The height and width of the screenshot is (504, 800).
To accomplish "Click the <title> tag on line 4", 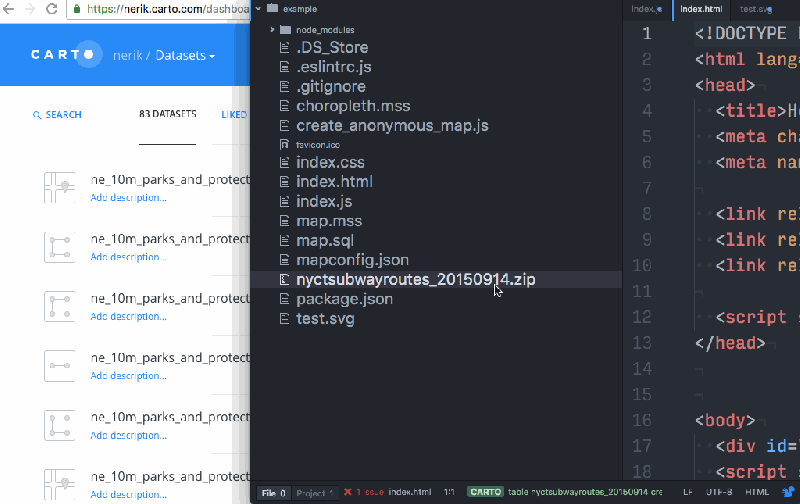I will click(x=751, y=111).
